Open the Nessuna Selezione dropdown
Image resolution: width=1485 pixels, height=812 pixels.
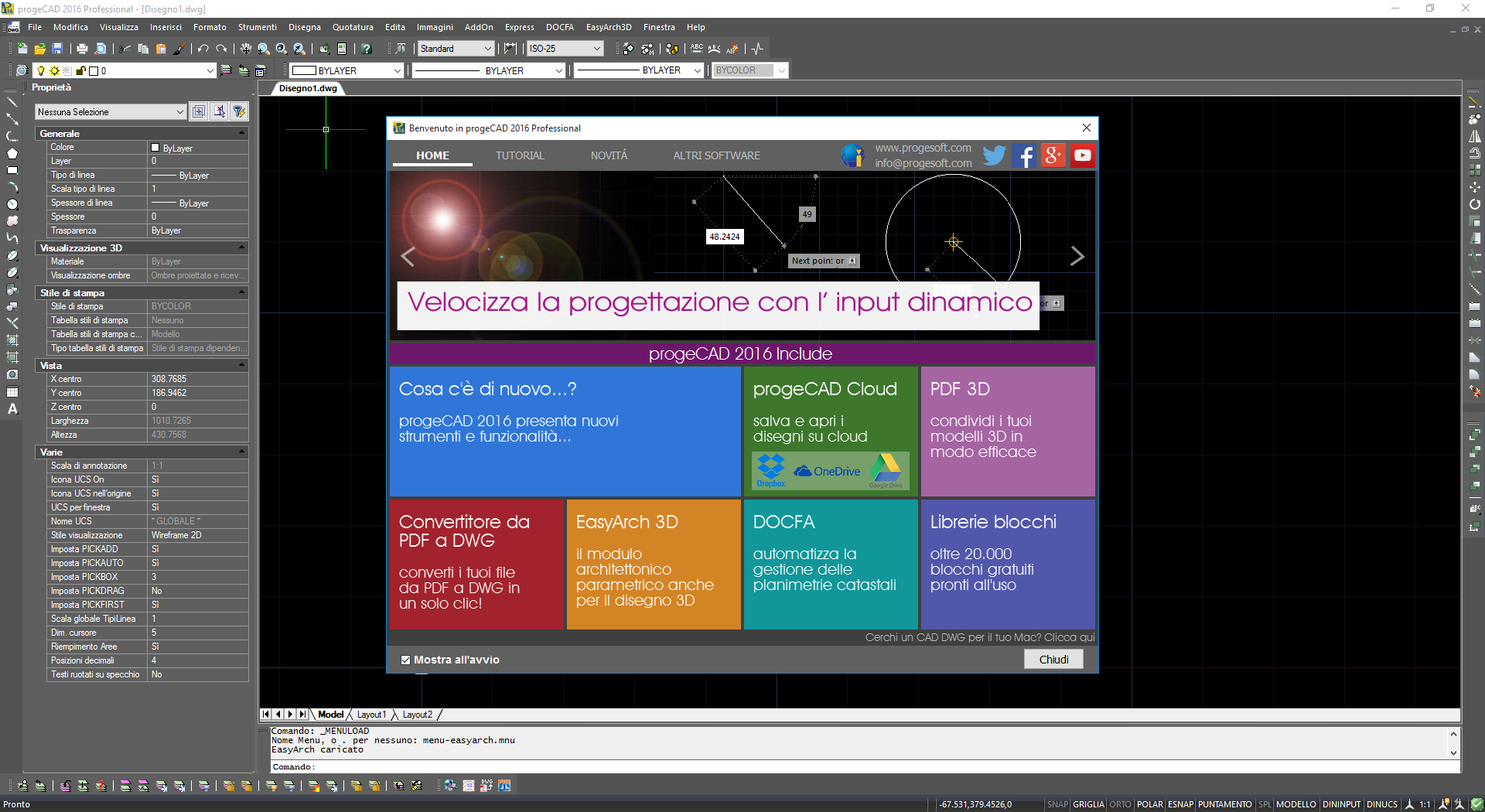(x=111, y=112)
